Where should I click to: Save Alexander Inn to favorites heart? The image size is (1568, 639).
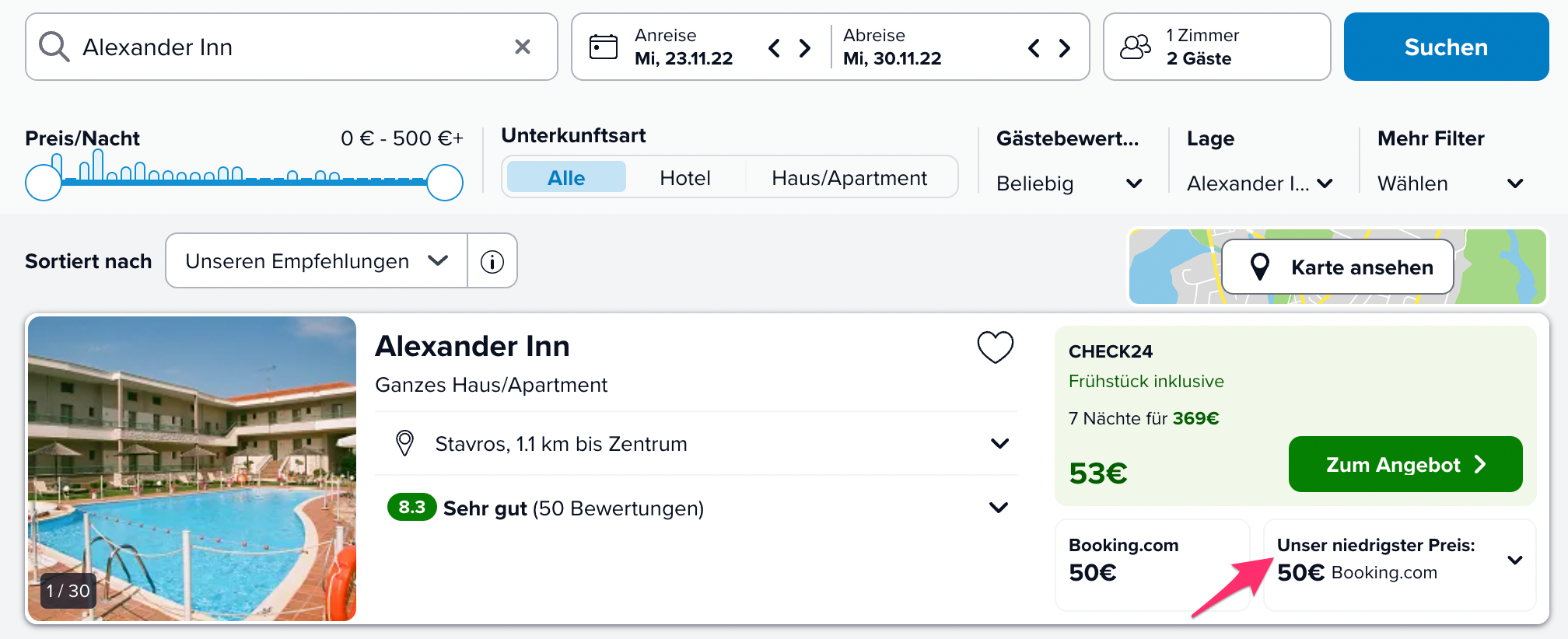(x=995, y=347)
